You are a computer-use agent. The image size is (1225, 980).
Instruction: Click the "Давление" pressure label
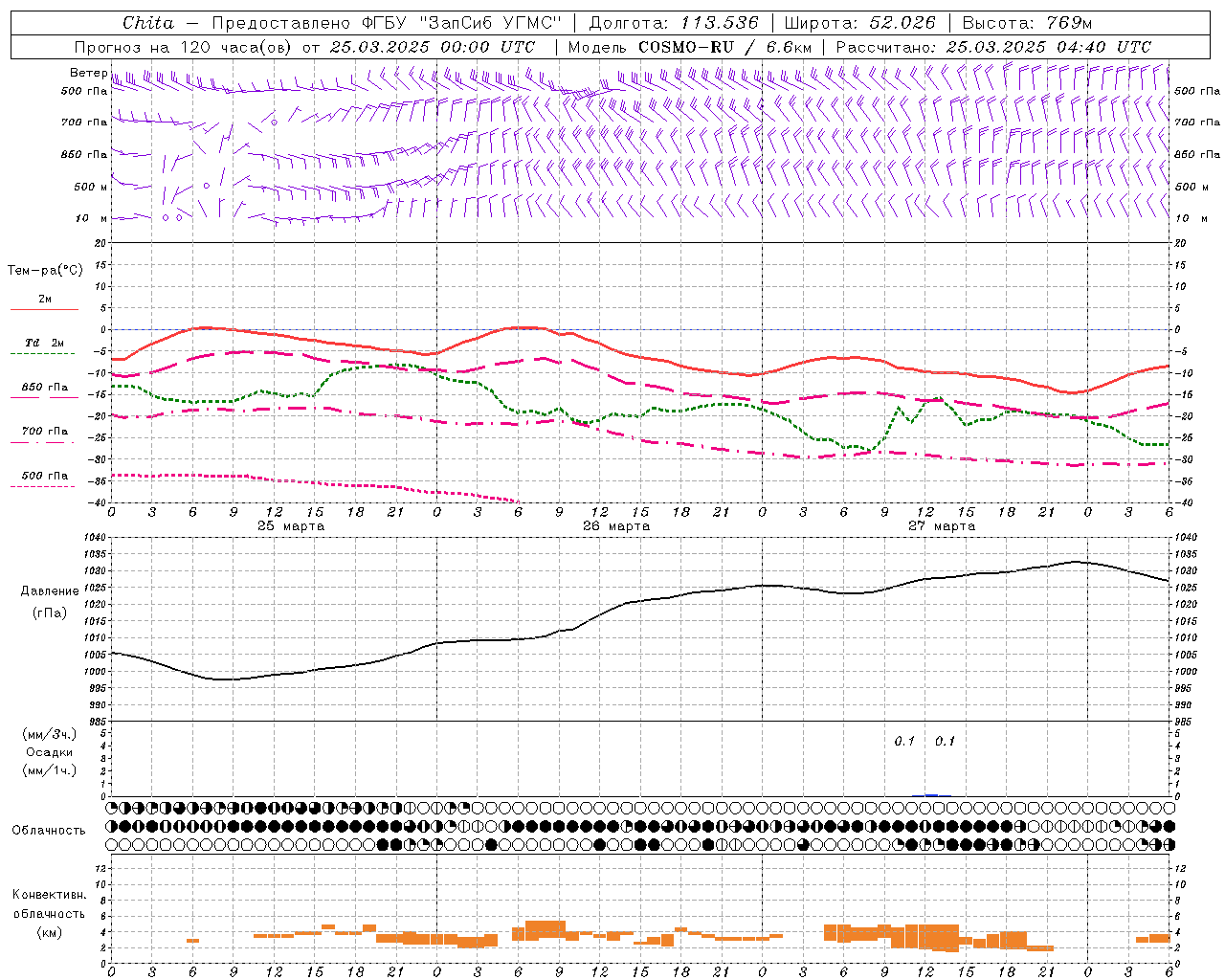coord(50,591)
